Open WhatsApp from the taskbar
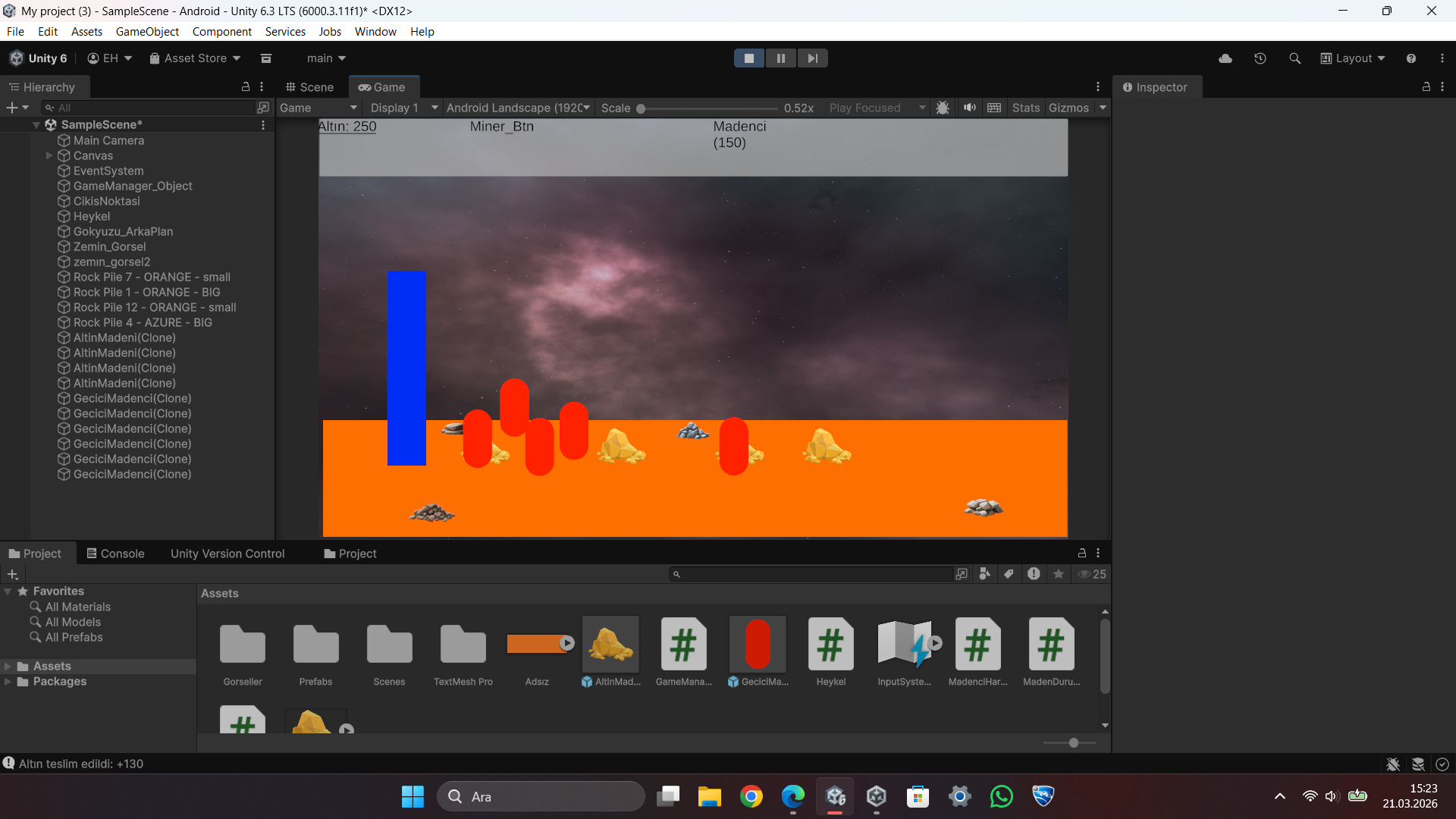Viewport: 1456px width, 819px height. pyautogui.click(x=1001, y=796)
